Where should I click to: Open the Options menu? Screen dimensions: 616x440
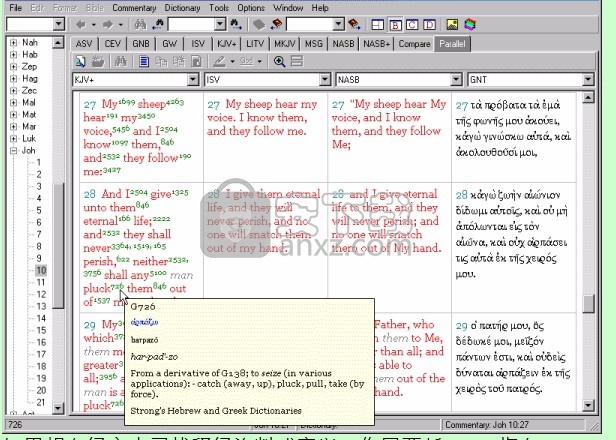point(251,7)
